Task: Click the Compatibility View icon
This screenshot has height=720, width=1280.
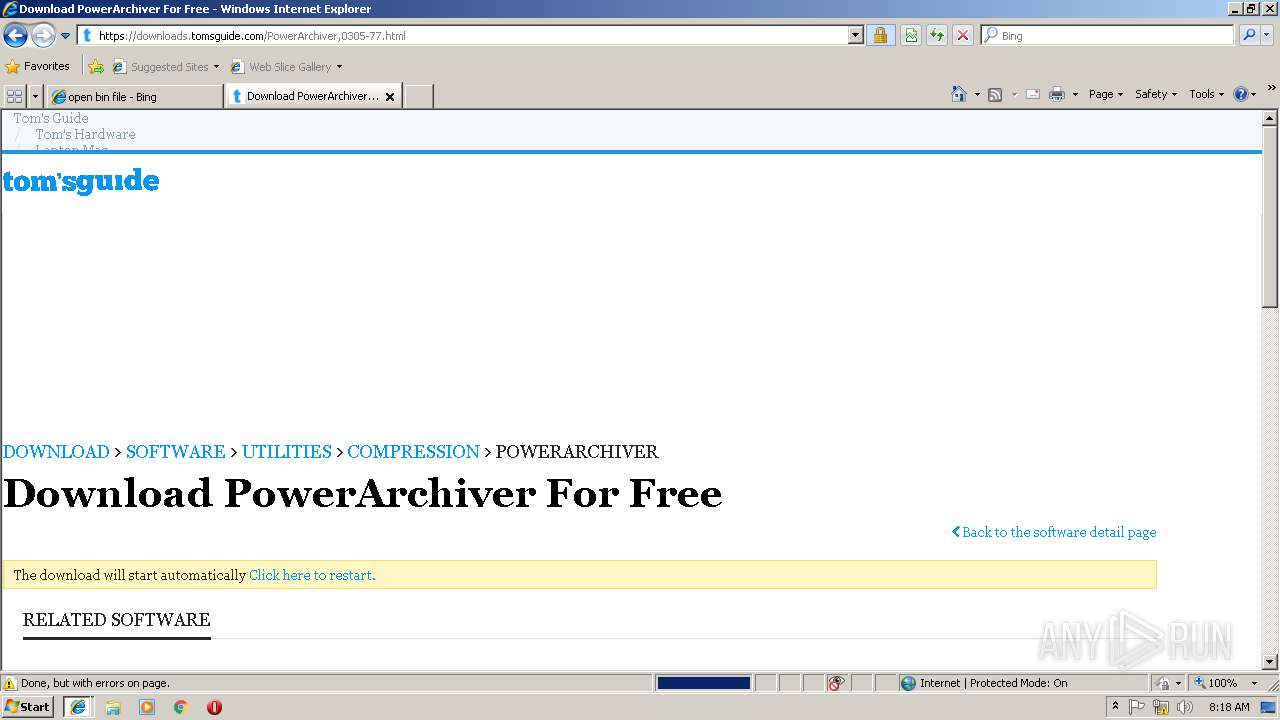Action: 911,35
